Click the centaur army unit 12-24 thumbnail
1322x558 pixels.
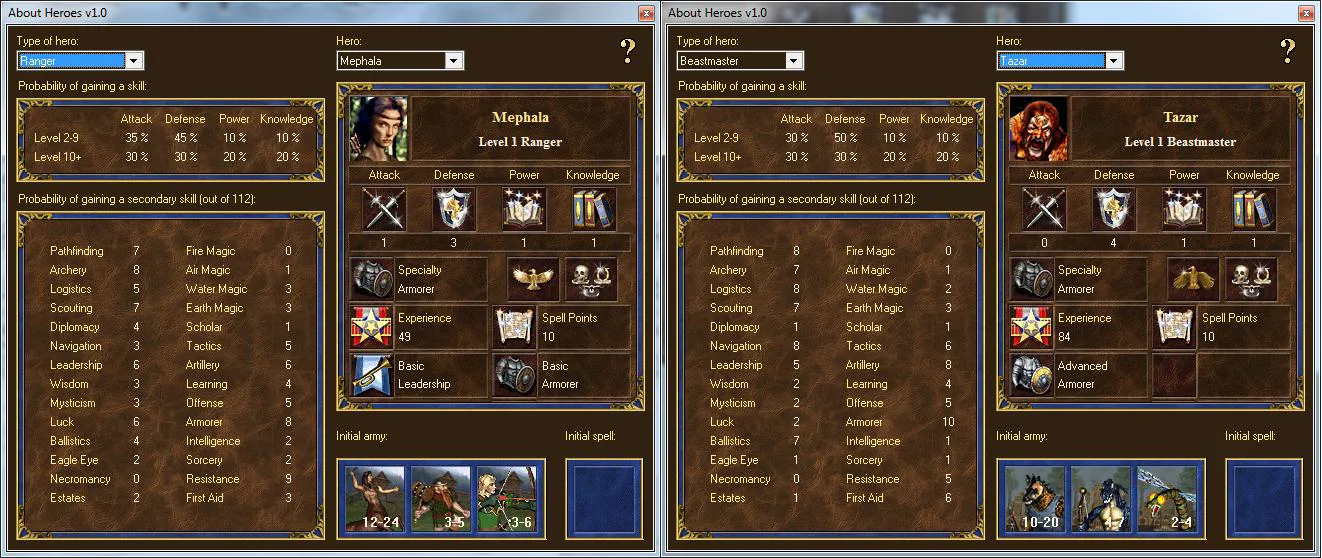(x=375, y=498)
